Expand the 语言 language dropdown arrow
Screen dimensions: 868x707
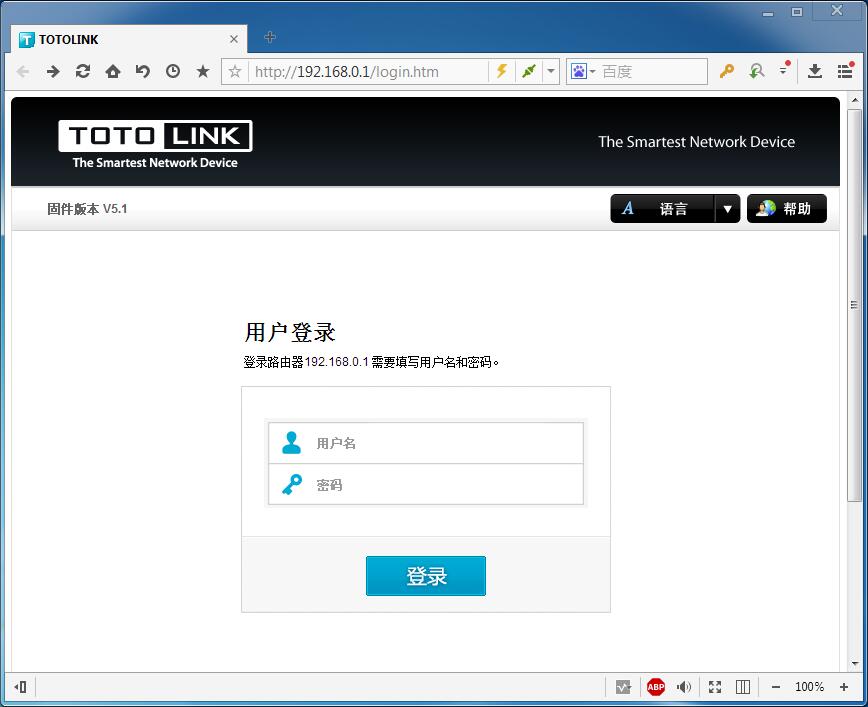(x=728, y=209)
